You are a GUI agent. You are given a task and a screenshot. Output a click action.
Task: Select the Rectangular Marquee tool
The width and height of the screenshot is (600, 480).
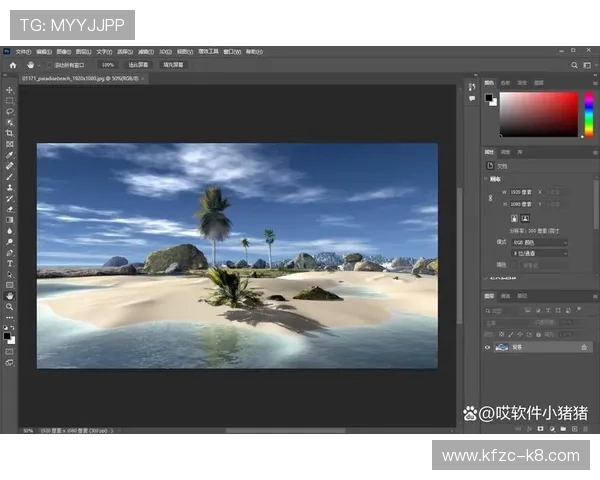click(10, 101)
